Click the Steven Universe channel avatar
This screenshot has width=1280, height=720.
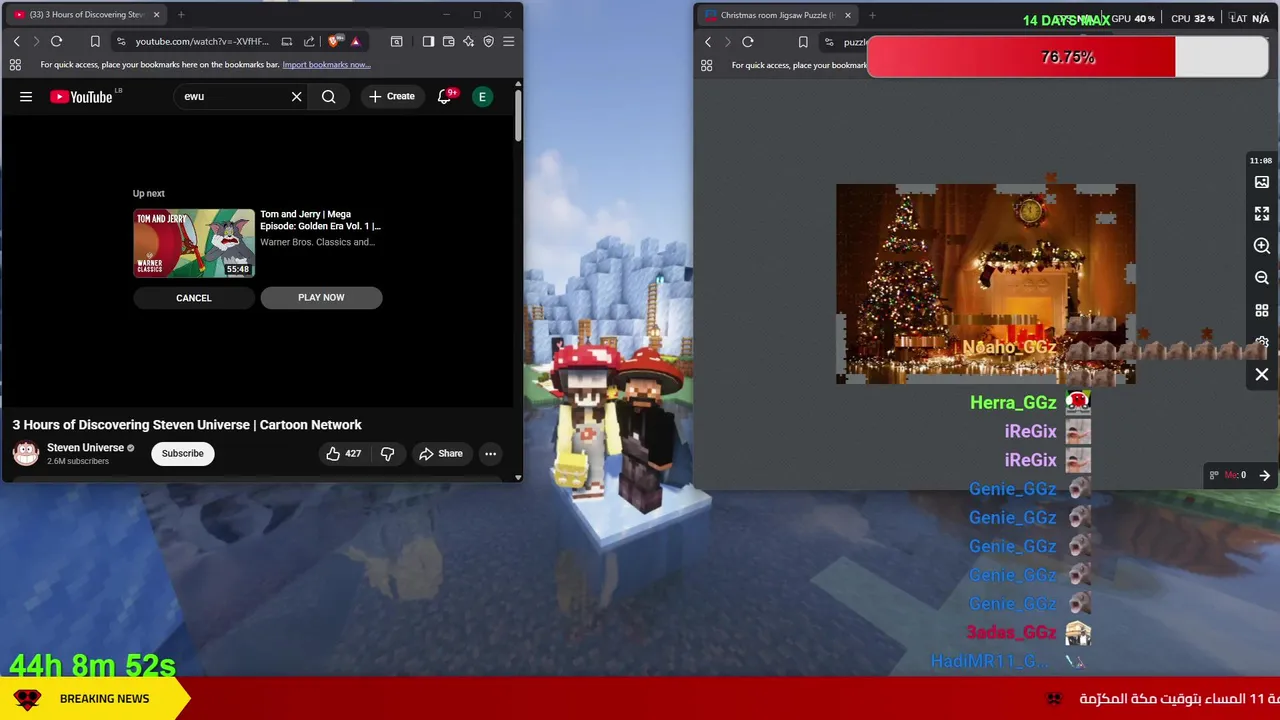[x=26, y=454]
